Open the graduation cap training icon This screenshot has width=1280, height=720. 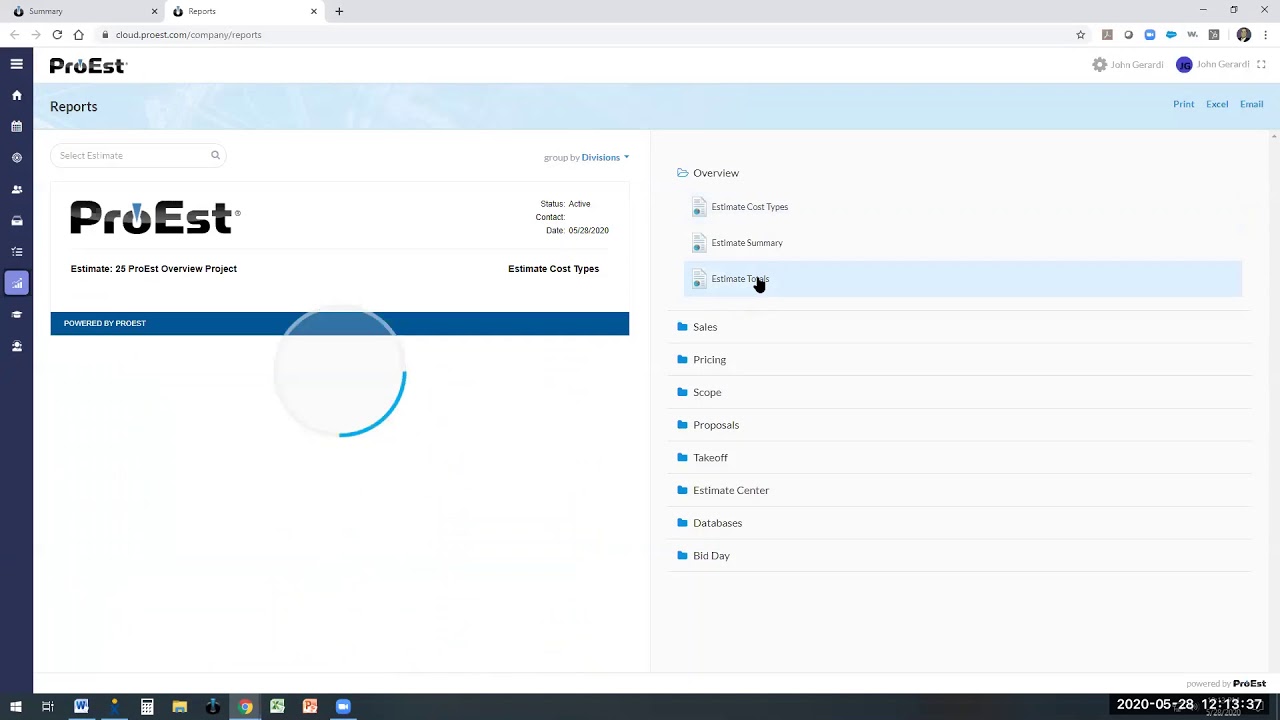(17, 315)
